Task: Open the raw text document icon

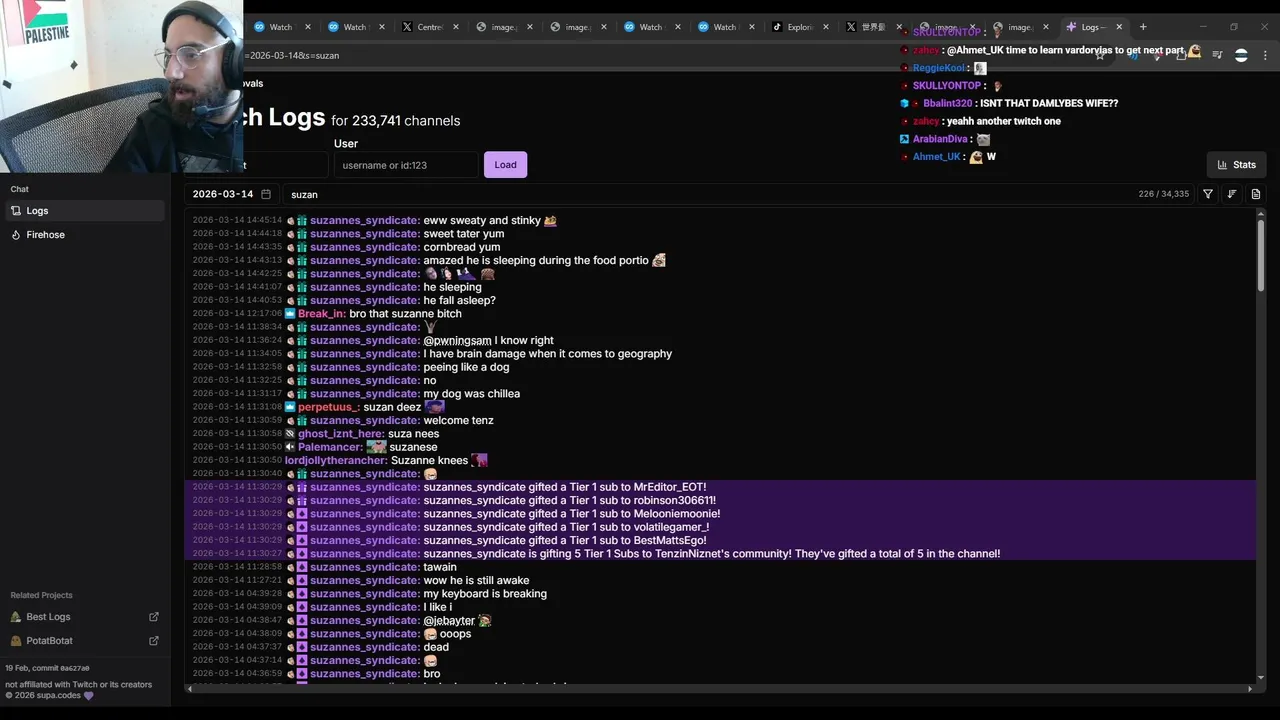Action: click(x=1256, y=194)
